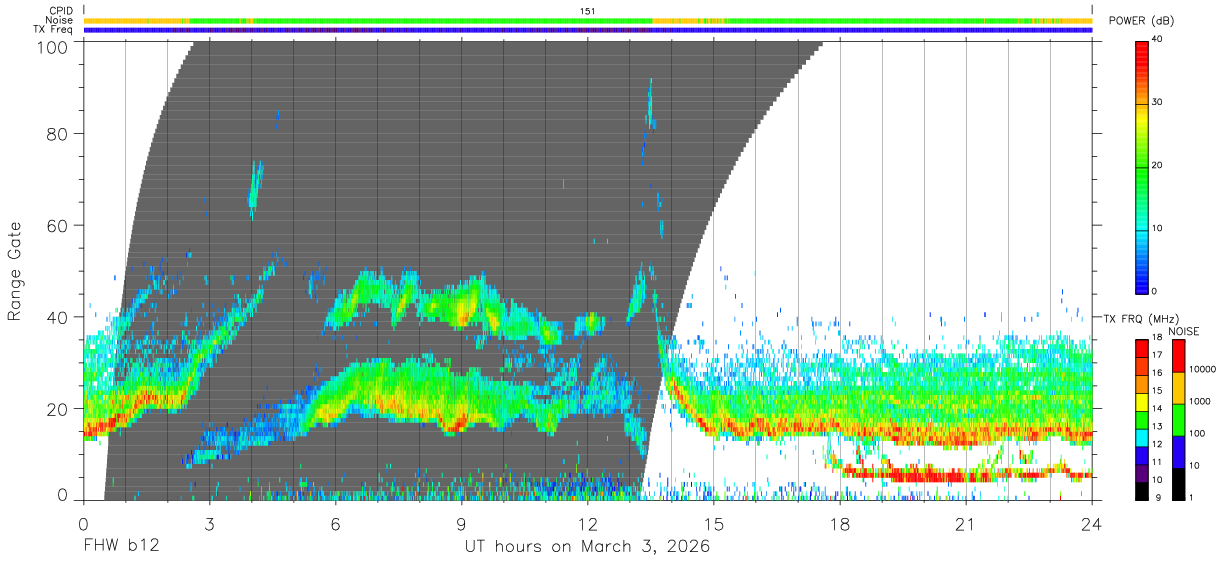Select the 'TX Freq' row label at top left

[54, 30]
